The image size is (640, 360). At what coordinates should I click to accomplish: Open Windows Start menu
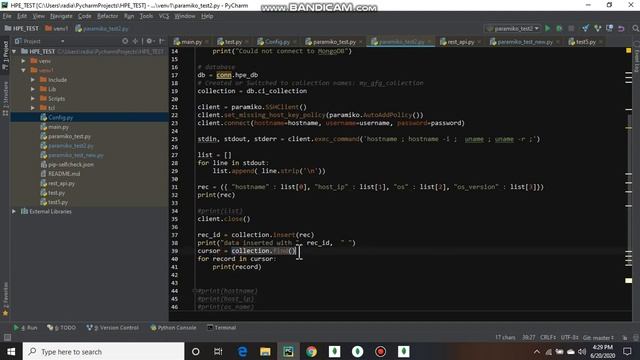coord(11,351)
